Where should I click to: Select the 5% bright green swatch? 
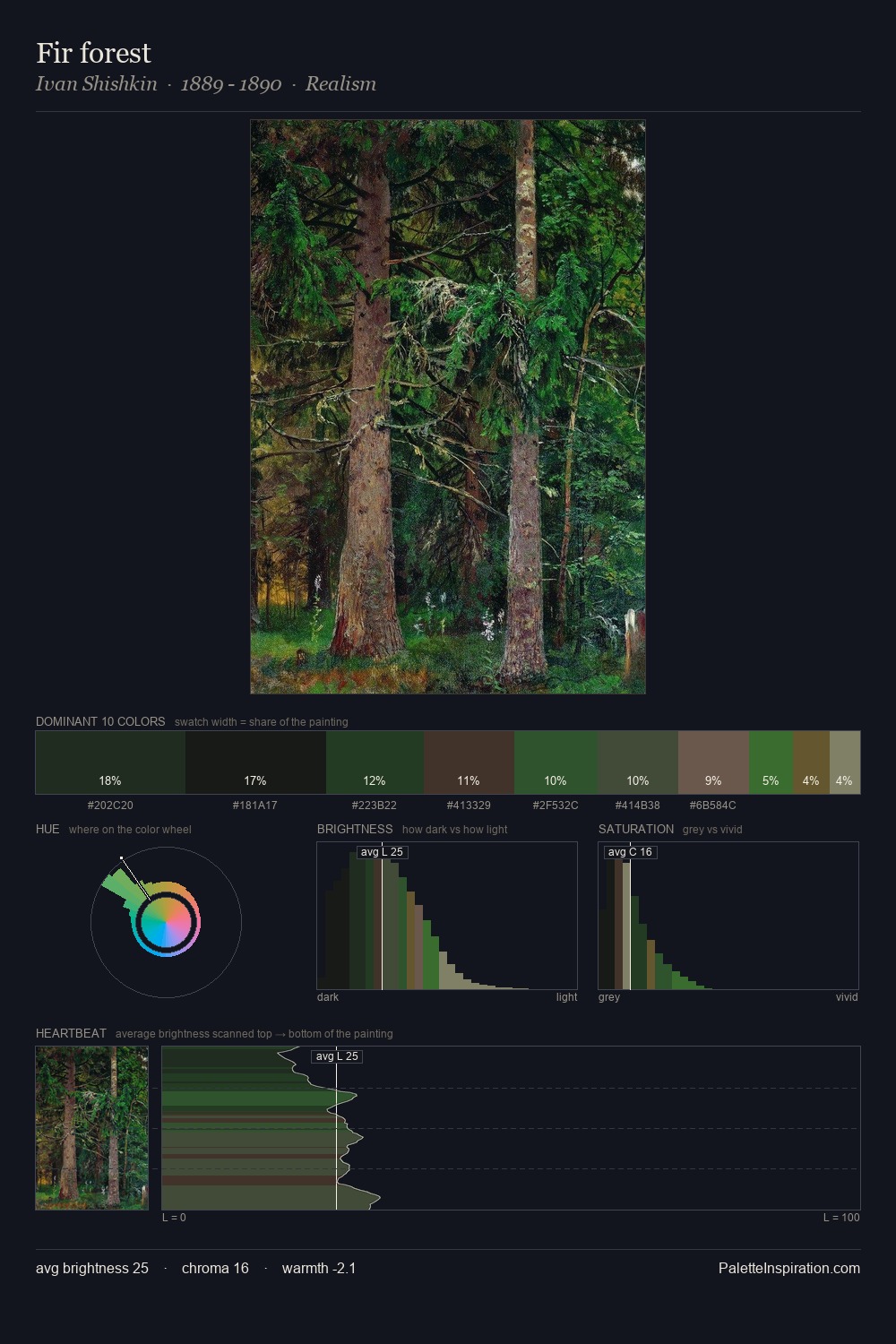pyautogui.click(x=771, y=762)
